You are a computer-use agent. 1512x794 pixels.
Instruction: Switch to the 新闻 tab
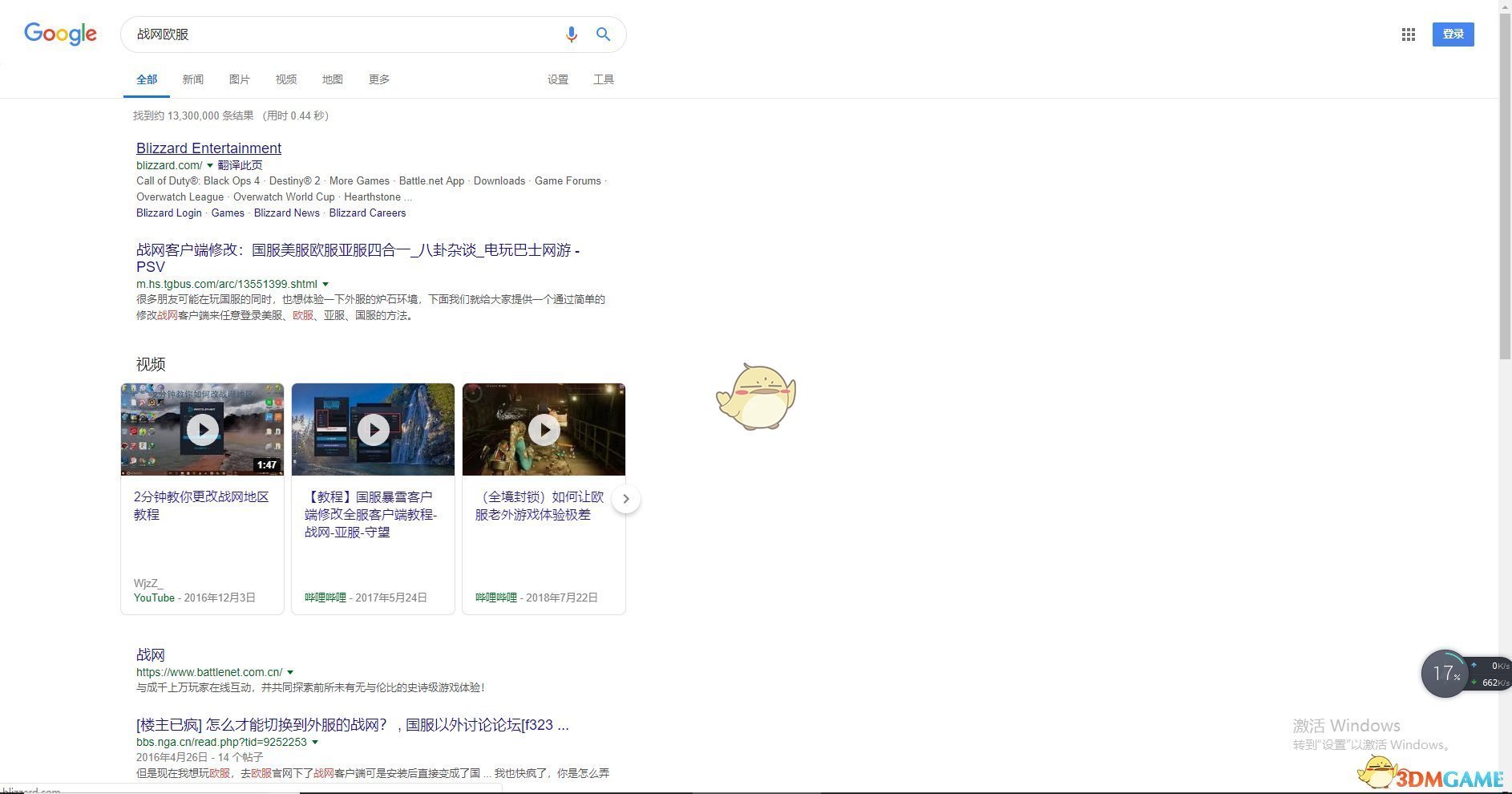coord(193,79)
